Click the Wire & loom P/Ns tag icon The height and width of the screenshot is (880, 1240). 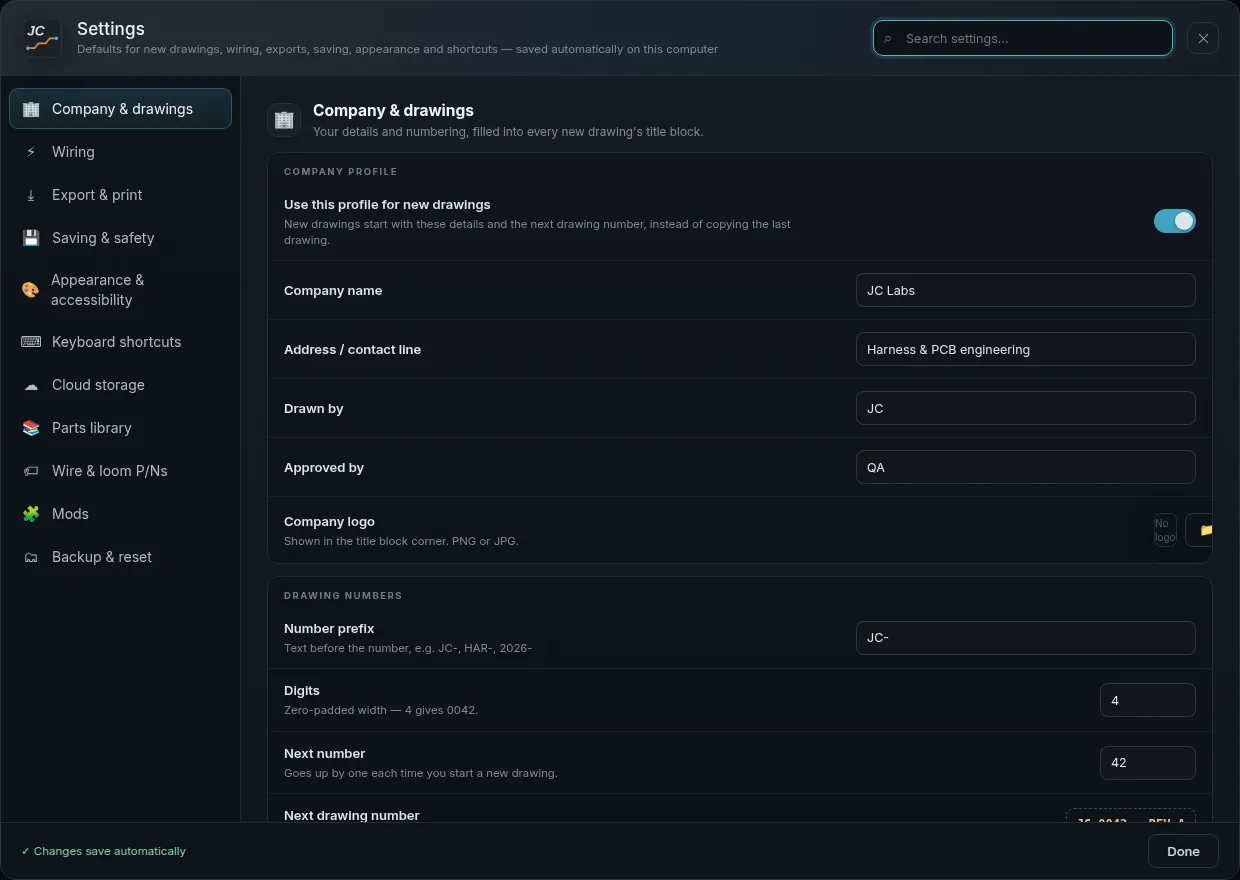[x=31, y=471]
